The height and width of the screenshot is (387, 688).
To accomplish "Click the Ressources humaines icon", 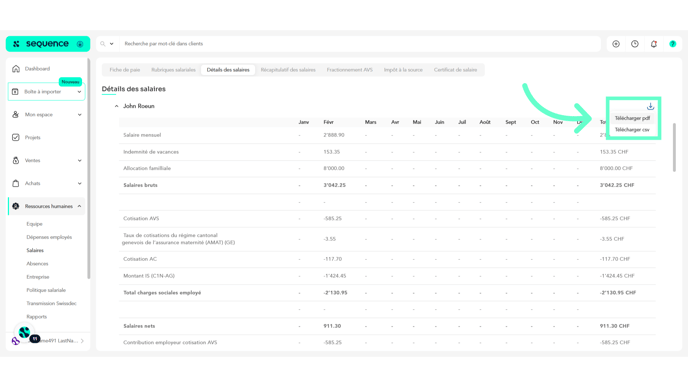I will pos(16,206).
